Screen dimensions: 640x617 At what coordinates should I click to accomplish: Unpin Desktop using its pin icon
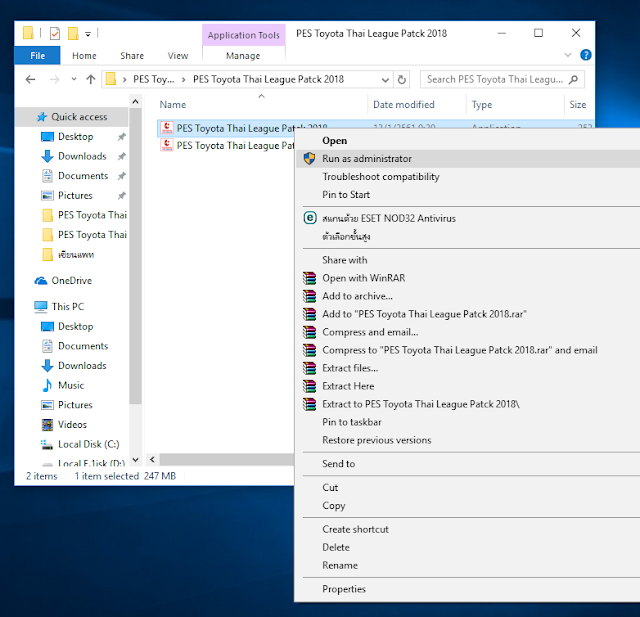(122, 137)
